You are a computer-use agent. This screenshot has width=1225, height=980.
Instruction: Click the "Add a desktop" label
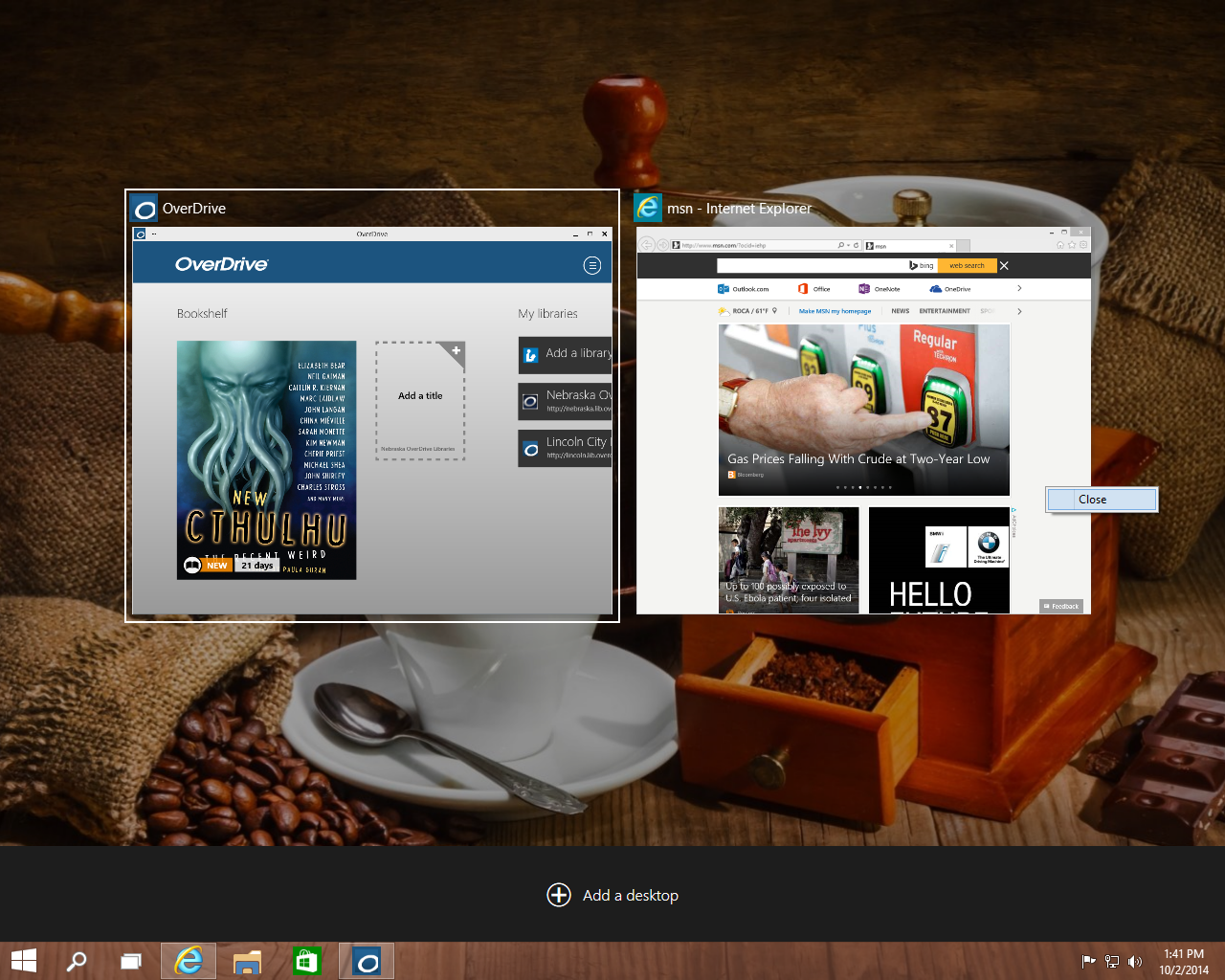pyautogui.click(x=631, y=896)
